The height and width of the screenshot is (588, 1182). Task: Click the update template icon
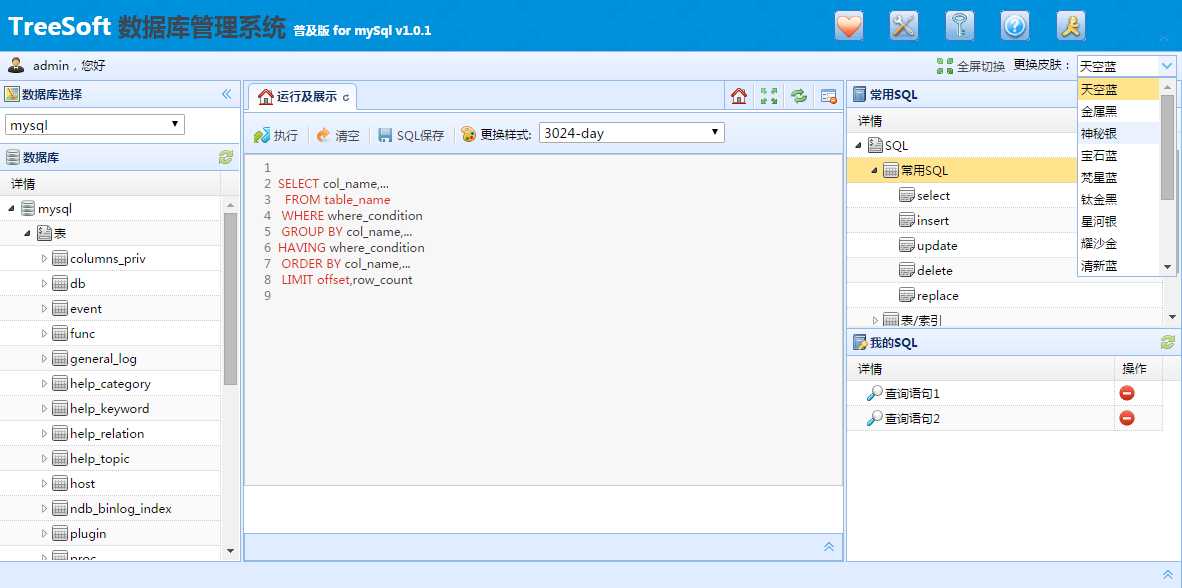[x=907, y=246]
